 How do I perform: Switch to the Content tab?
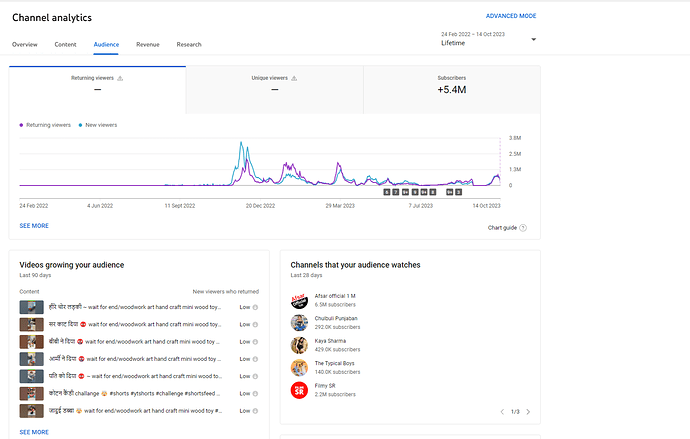66,44
